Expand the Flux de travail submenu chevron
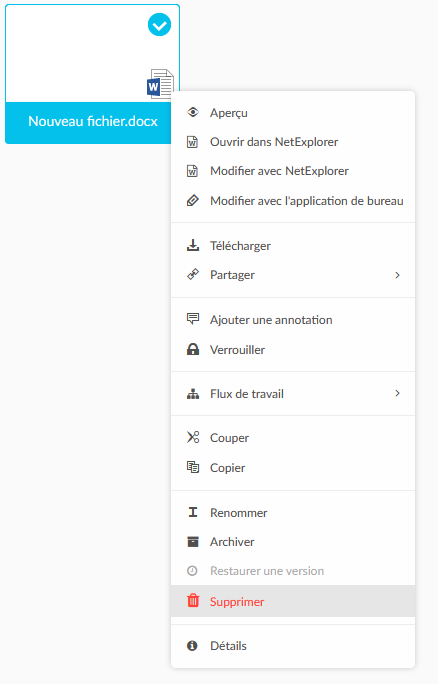The image size is (438, 684). click(x=397, y=393)
